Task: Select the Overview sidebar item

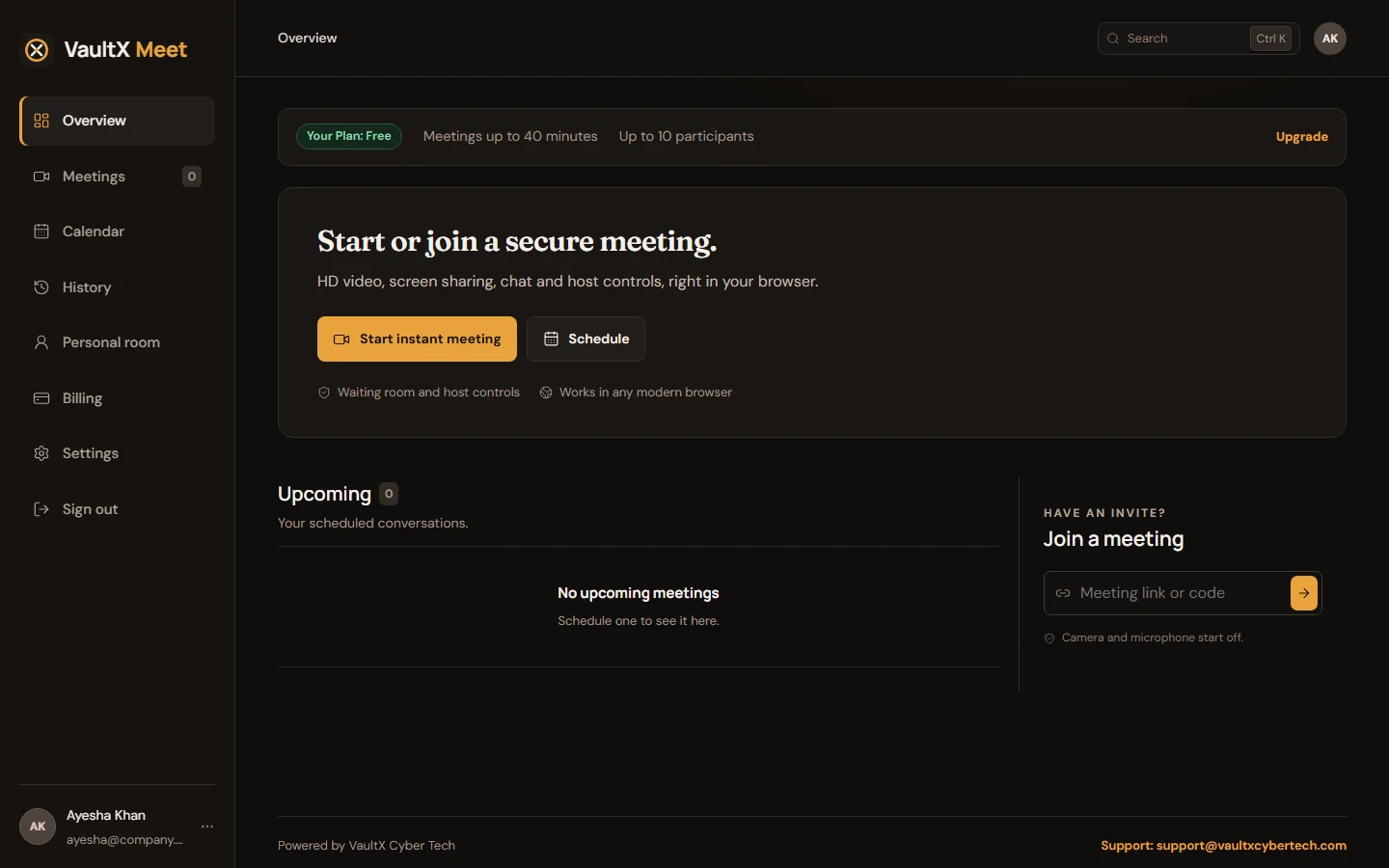Action: [117, 121]
